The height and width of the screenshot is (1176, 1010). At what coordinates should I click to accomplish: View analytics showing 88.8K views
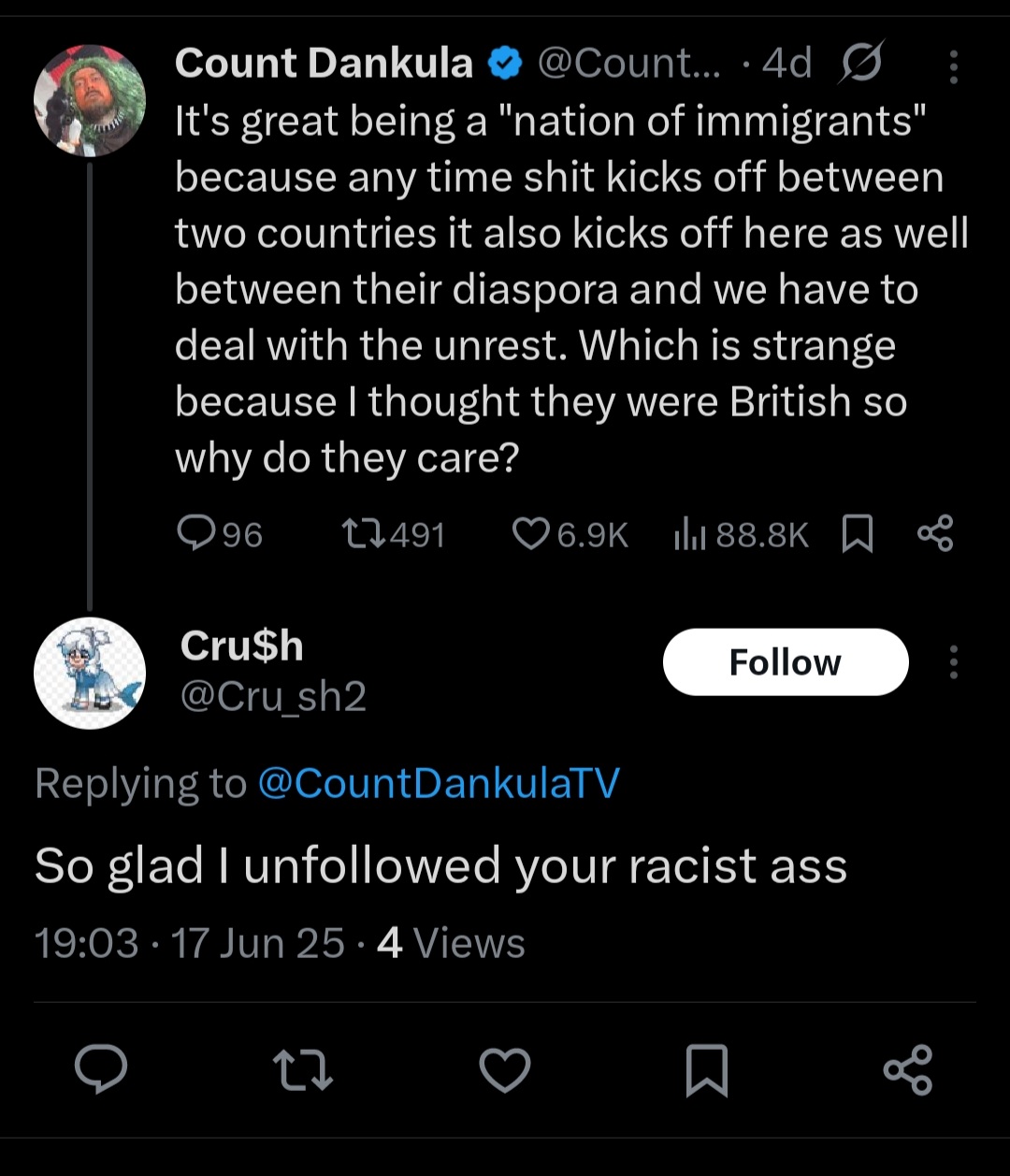tap(741, 534)
